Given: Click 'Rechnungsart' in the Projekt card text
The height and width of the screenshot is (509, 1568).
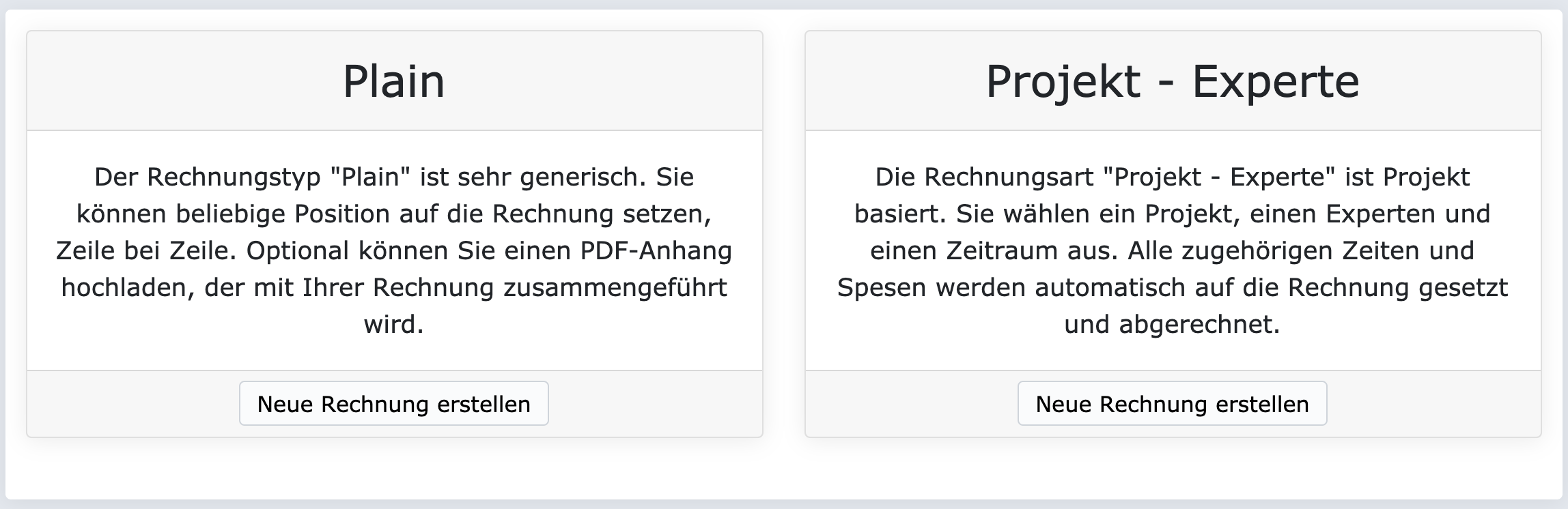Looking at the screenshot, I should click(1009, 177).
